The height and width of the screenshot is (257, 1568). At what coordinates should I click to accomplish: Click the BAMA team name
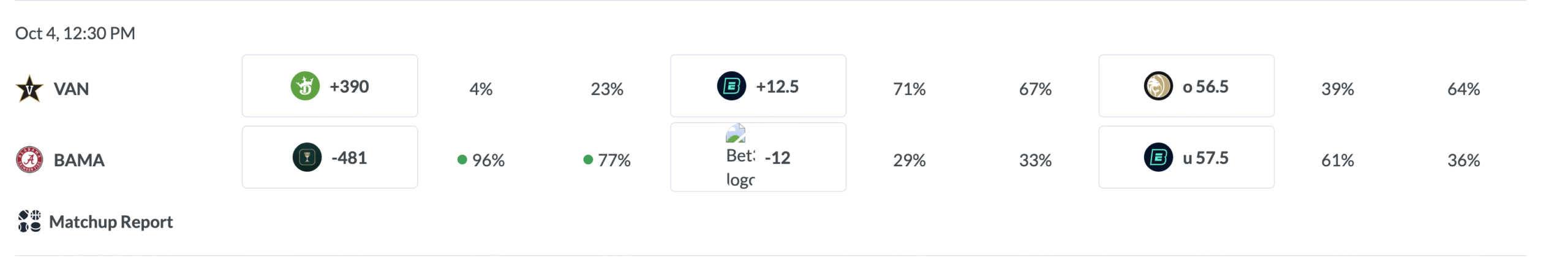79,160
